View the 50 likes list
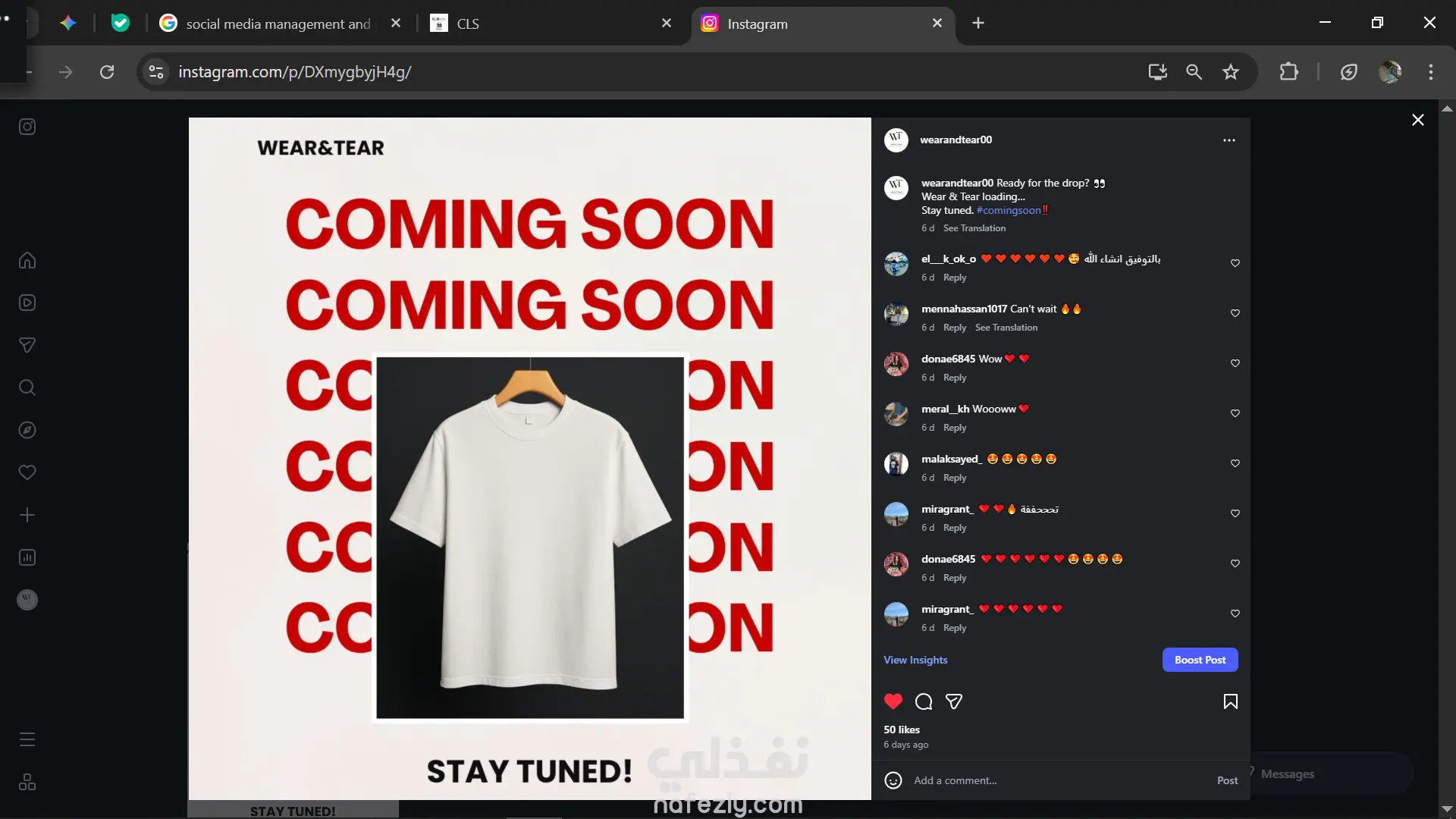Image resolution: width=1456 pixels, height=819 pixels. pos(902,730)
